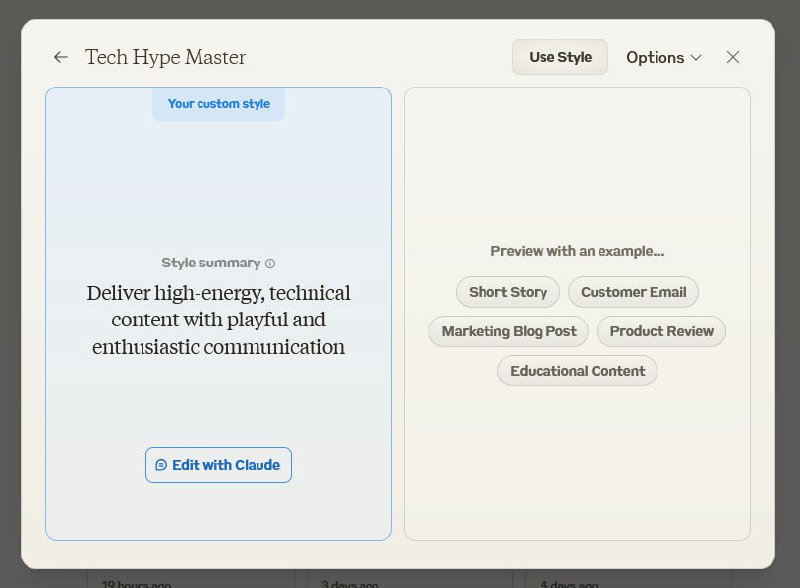Click the info icon beside Style summary
This screenshot has height=588, width=800.
point(270,264)
